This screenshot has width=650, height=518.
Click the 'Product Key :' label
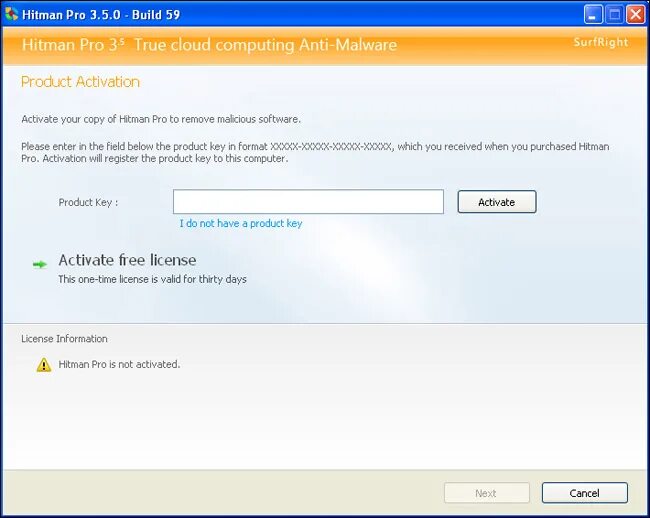(x=88, y=202)
